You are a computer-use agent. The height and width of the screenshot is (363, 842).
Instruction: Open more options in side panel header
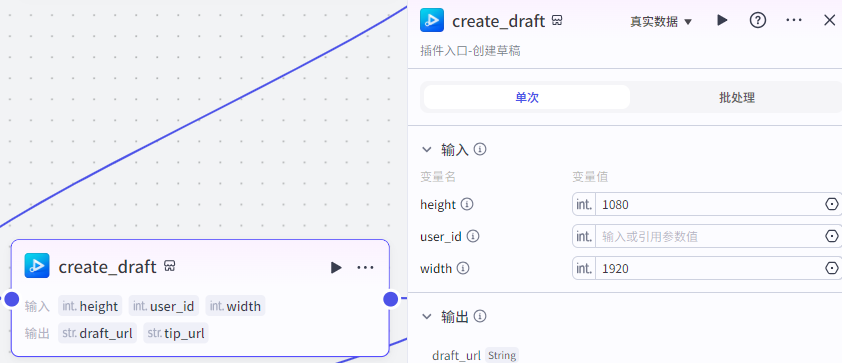(x=794, y=20)
